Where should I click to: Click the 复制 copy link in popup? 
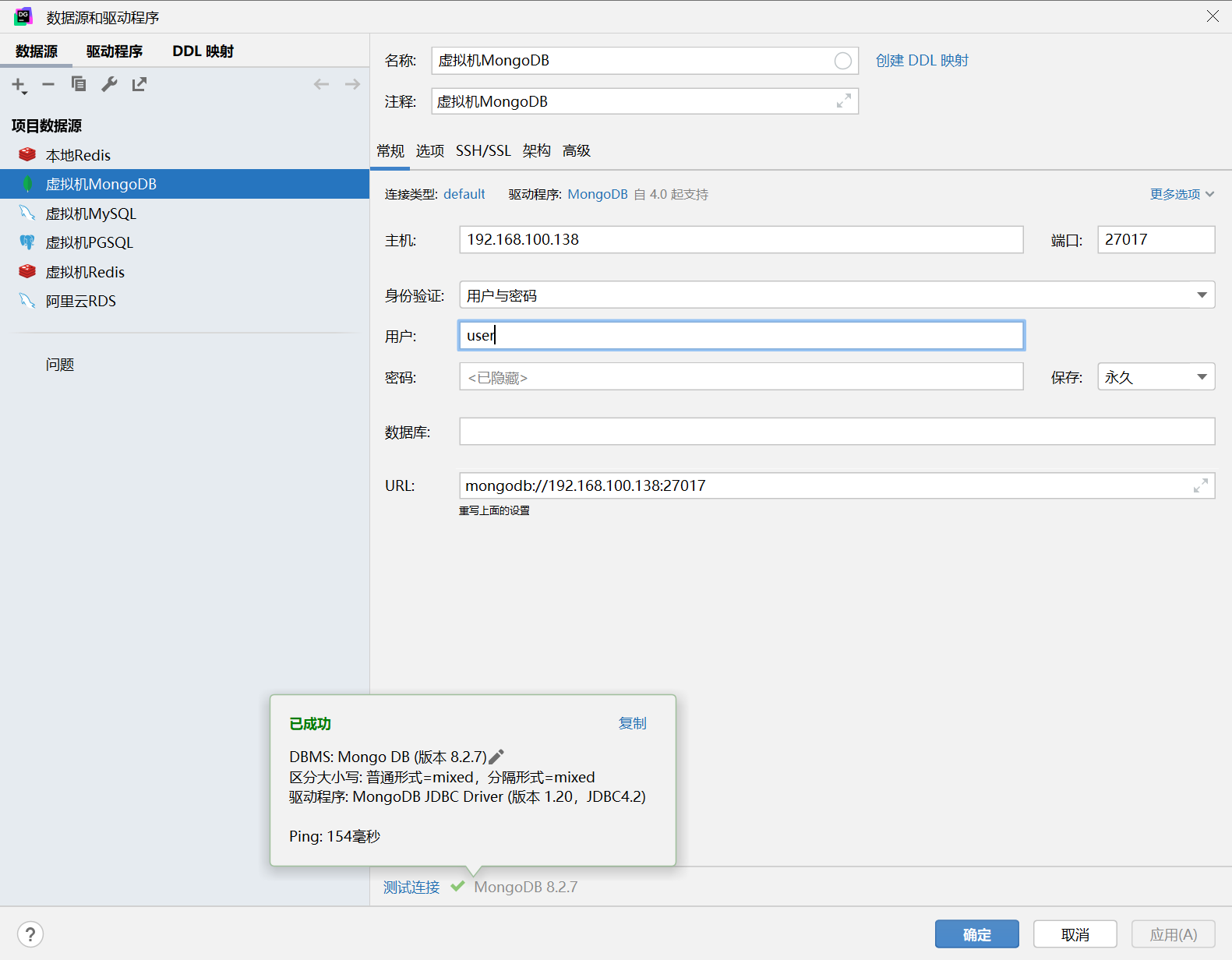point(632,723)
